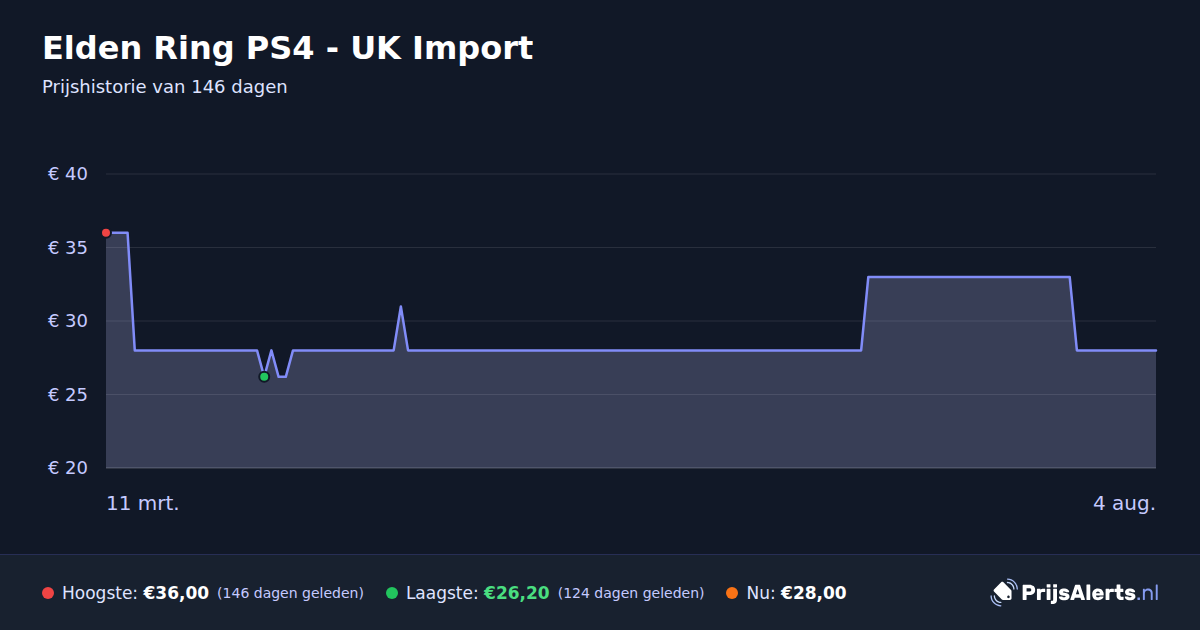Click the green Laagste legend dot
Viewport: 1200px width, 630px height.
tap(392, 593)
